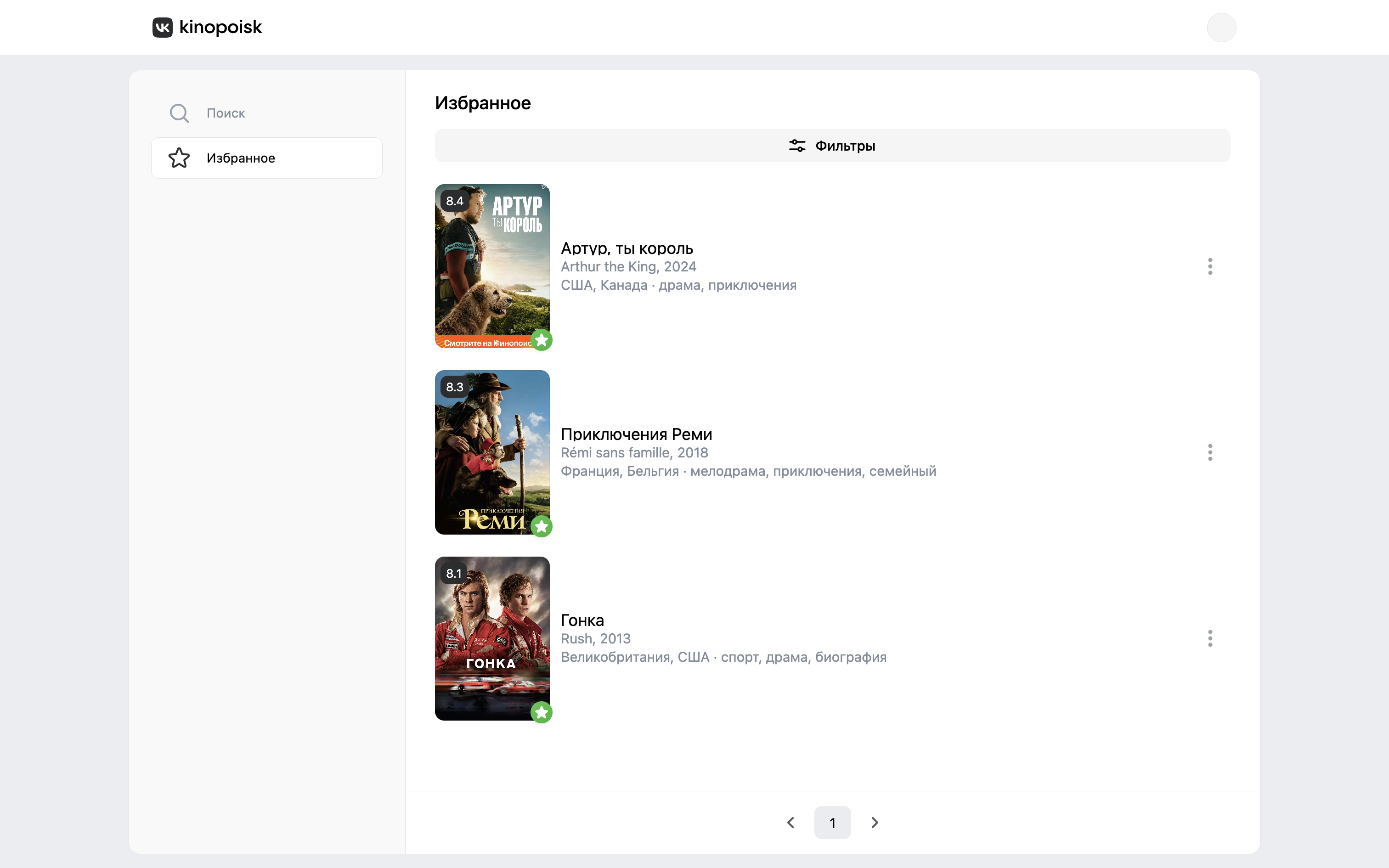Select the Избранное sidebar item
This screenshot has height=868, width=1389.
(x=267, y=158)
